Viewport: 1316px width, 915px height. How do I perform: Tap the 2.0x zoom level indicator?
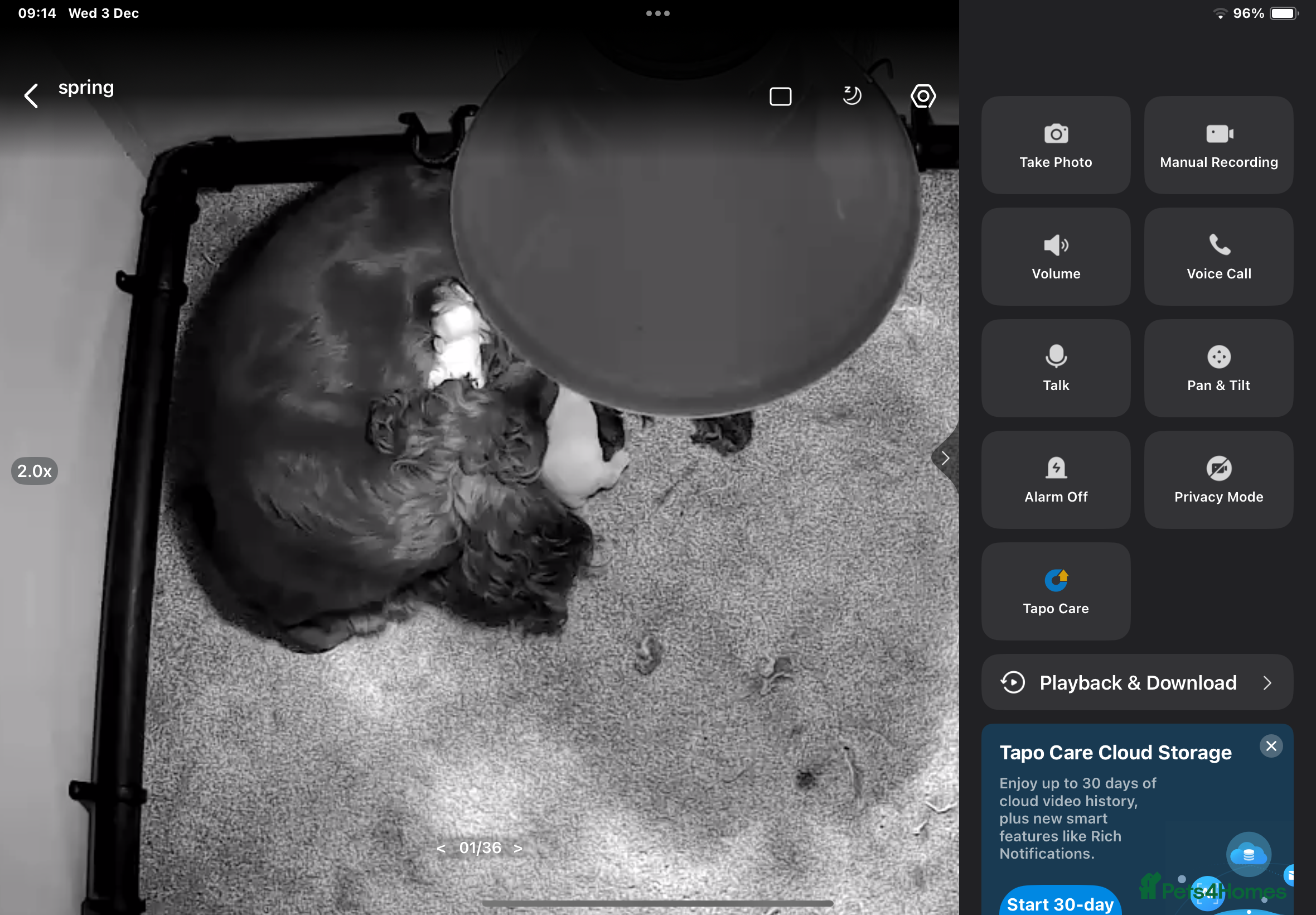(x=35, y=471)
